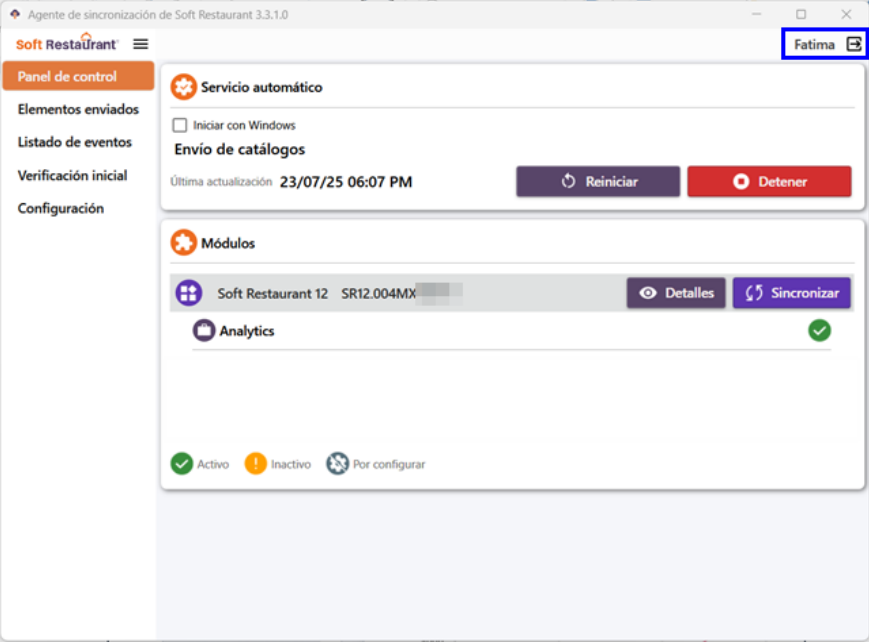
Task: Click the Módulos puzzle icon
Action: pos(183,243)
